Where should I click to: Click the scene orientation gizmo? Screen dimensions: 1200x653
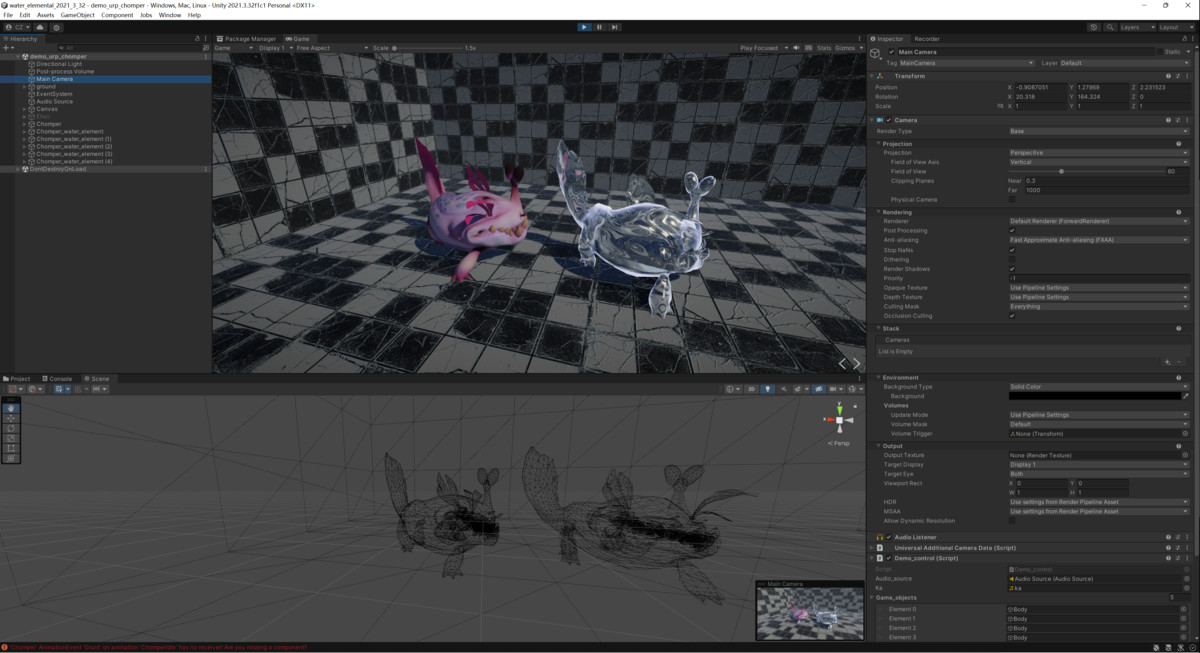coord(839,421)
